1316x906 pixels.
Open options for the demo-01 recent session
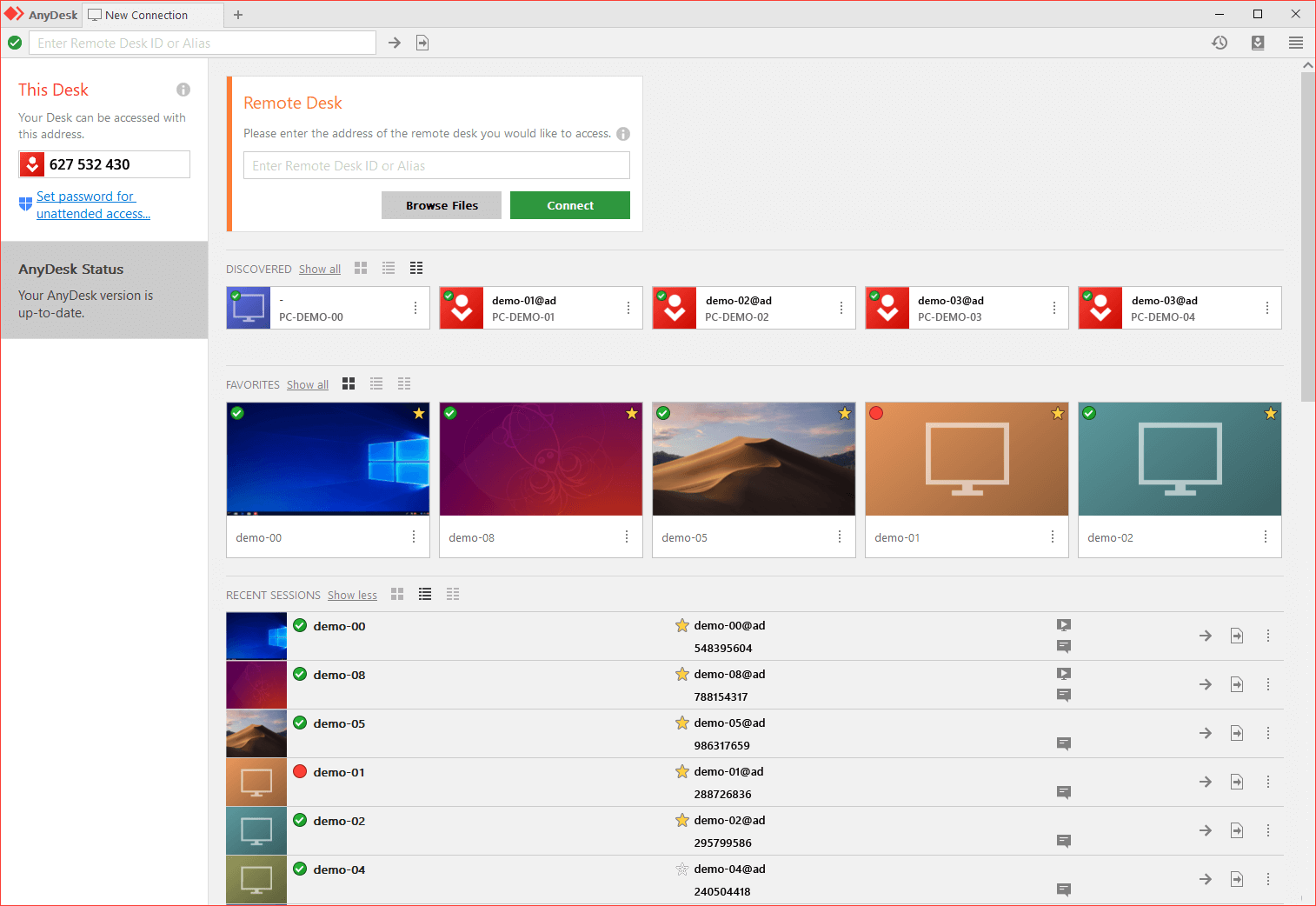(1267, 782)
